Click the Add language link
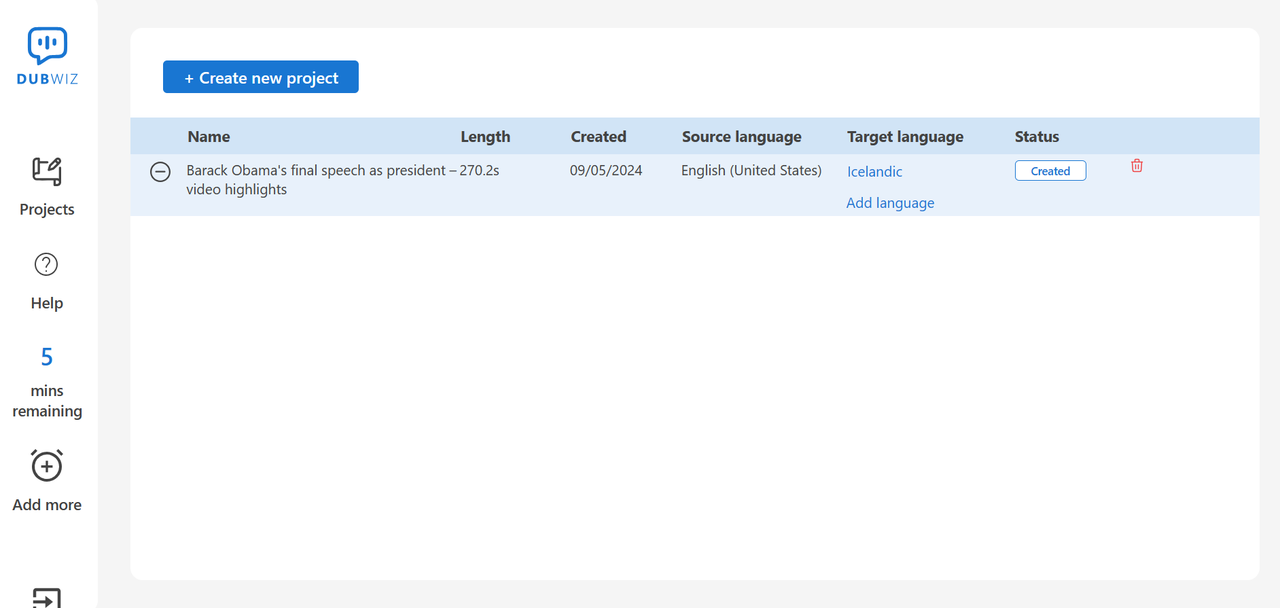The height and width of the screenshot is (608, 1280). coord(890,203)
